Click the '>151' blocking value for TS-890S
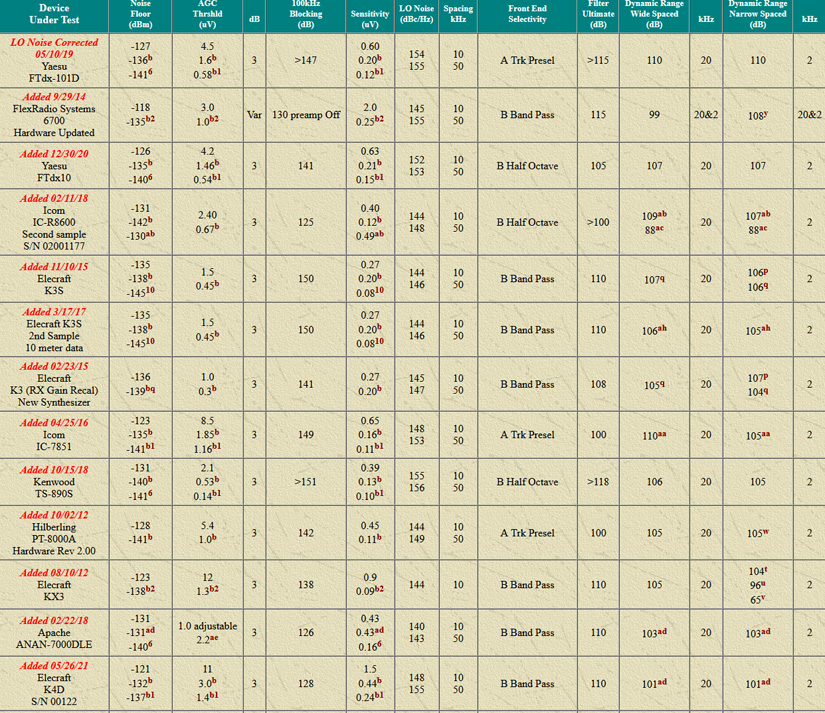The width and height of the screenshot is (825, 713). point(306,482)
